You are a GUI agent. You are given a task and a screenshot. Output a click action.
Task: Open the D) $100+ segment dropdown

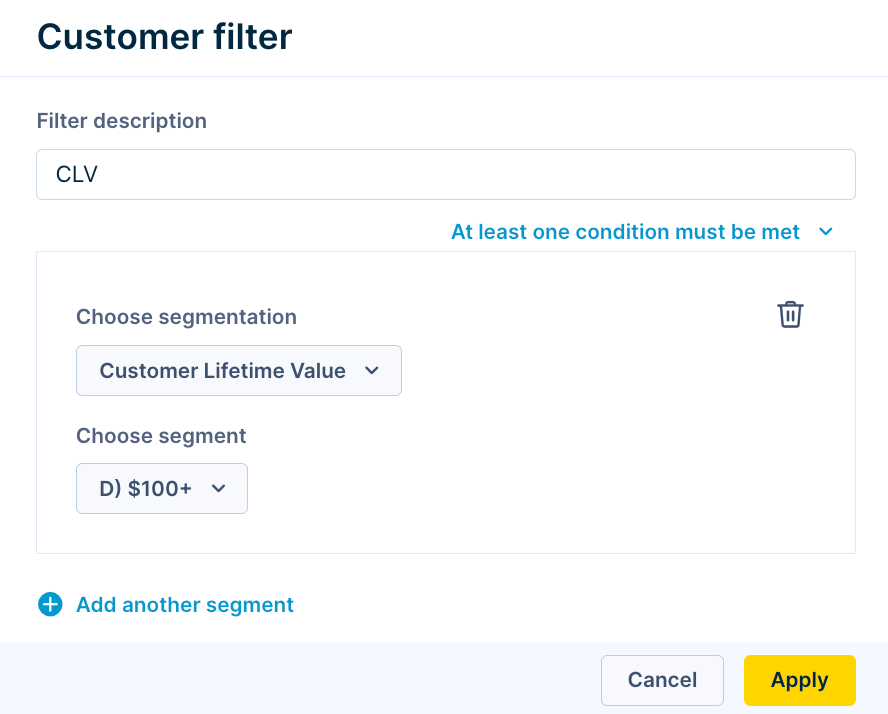point(162,488)
